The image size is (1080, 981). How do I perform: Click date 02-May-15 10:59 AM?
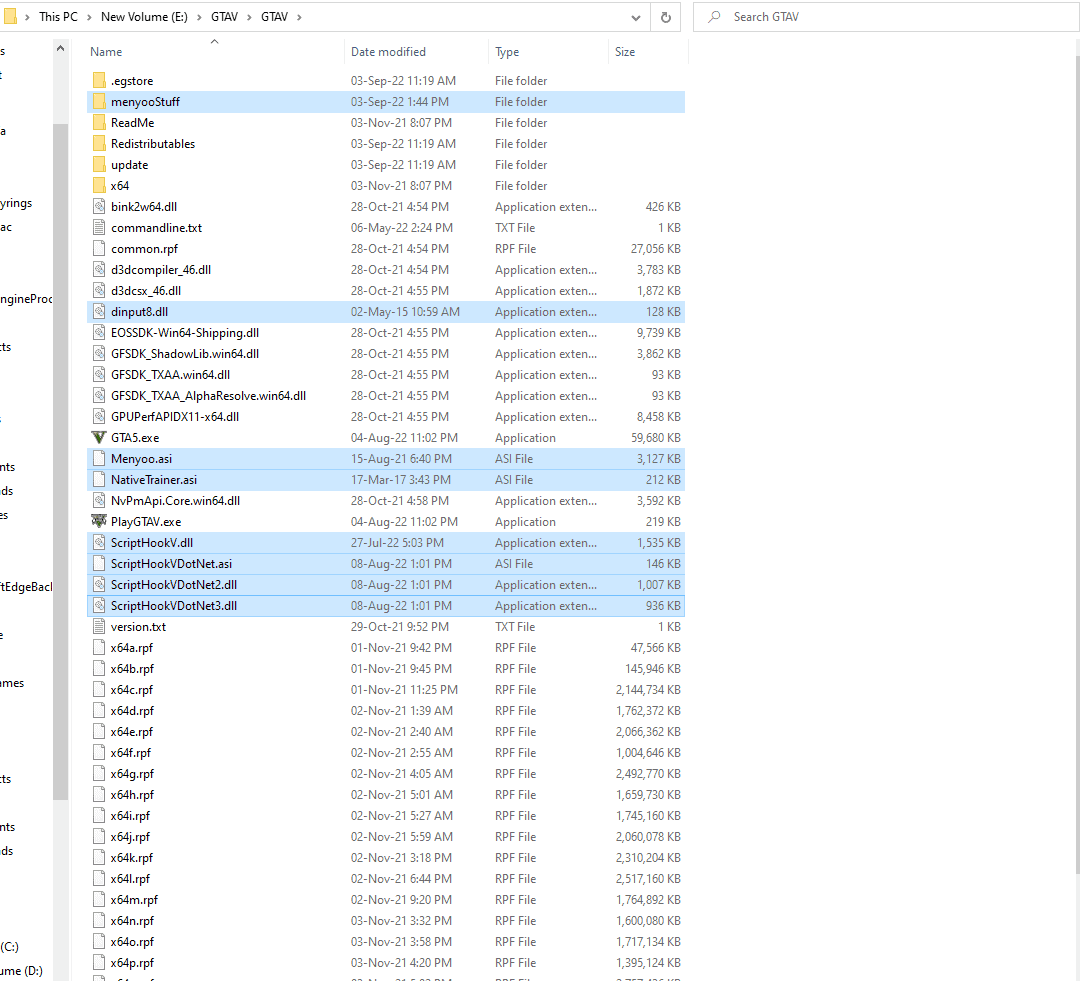tap(405, 312)
